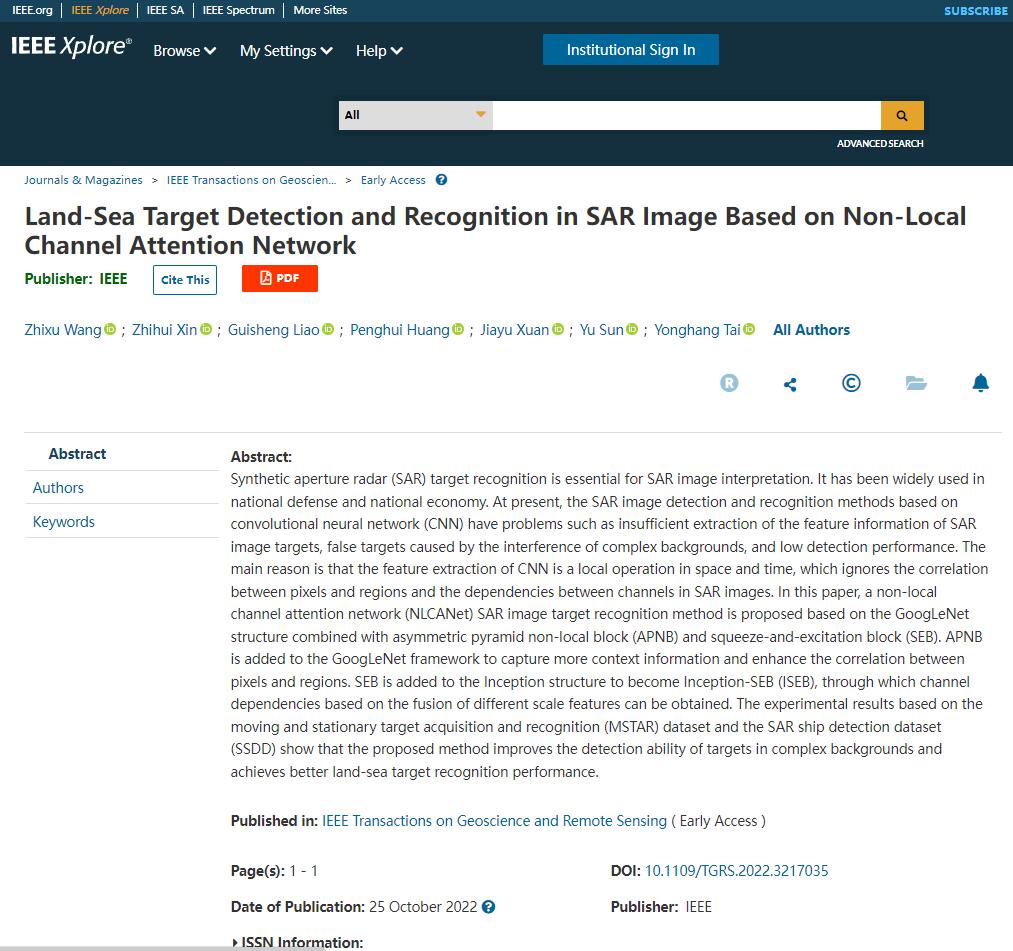Download the article PDF
The width and height of the screenshot is (1013, 951).
pos(279,278)
